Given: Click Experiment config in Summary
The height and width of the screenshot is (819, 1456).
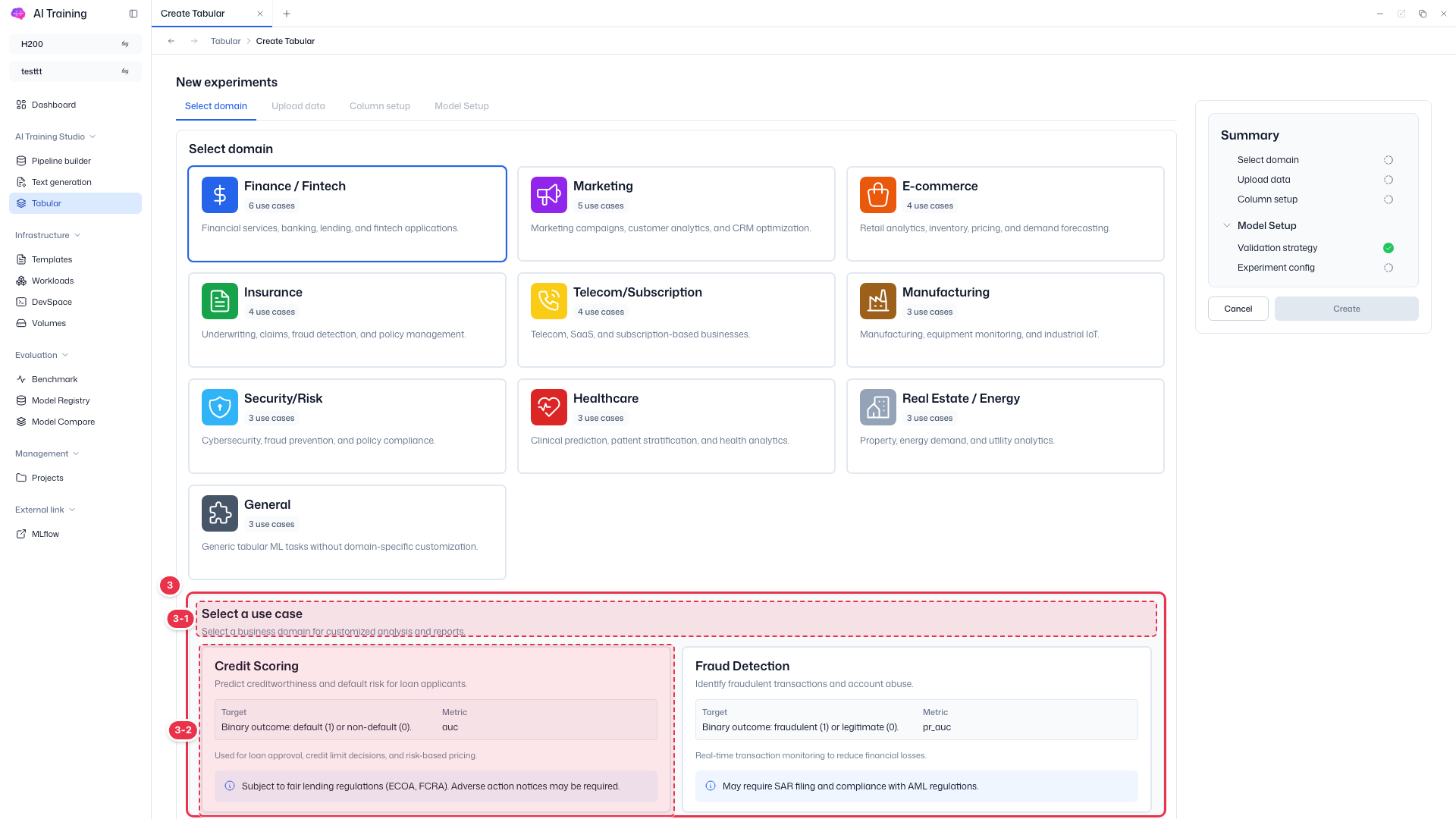Looking at the screenshot, I should (1315, 268).
